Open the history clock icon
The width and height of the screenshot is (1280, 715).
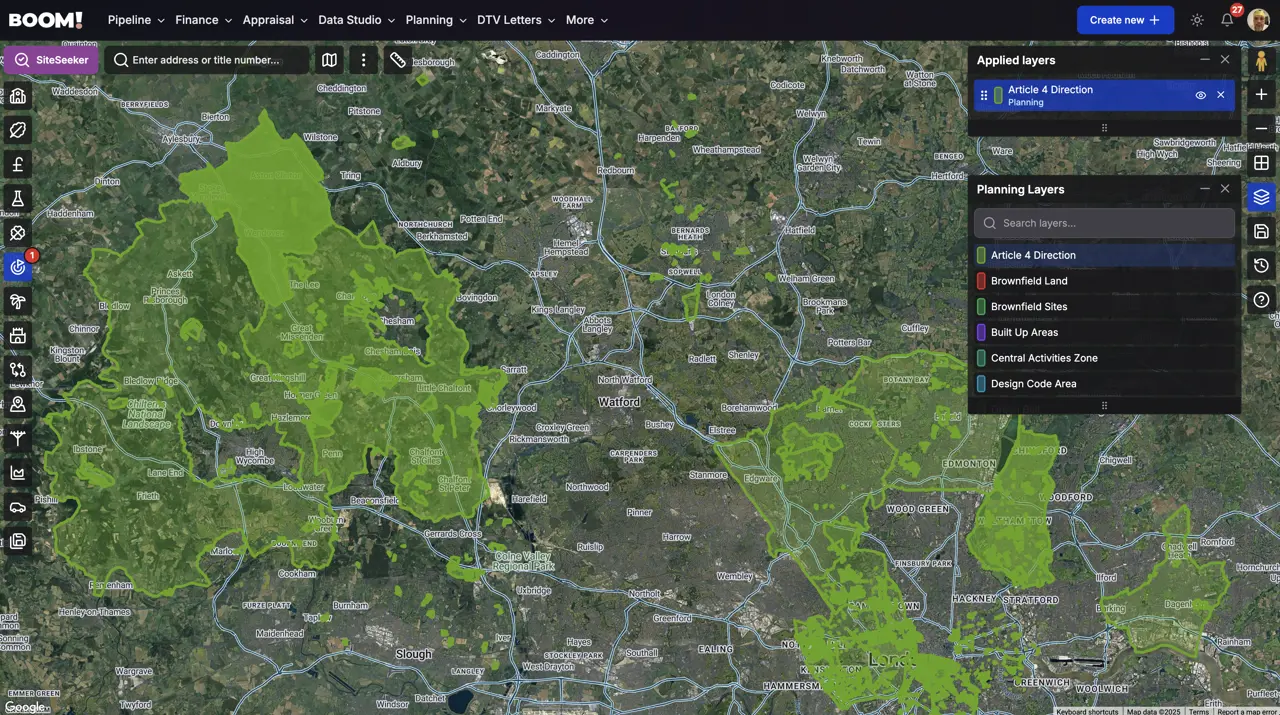tap(1261, 265)
